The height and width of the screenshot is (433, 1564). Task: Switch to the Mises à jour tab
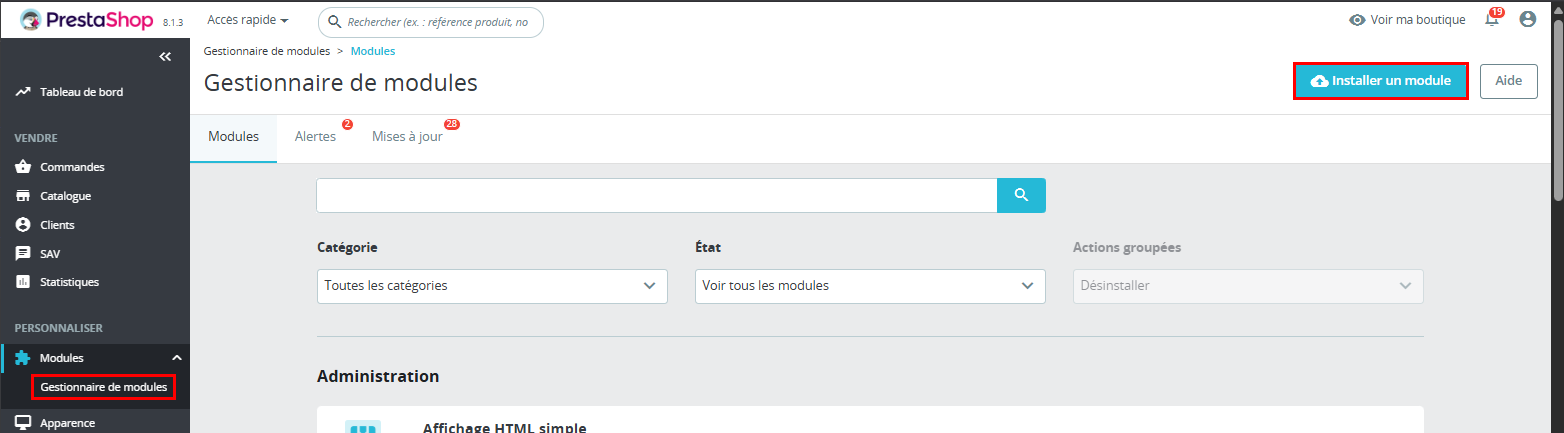(407, 137)
